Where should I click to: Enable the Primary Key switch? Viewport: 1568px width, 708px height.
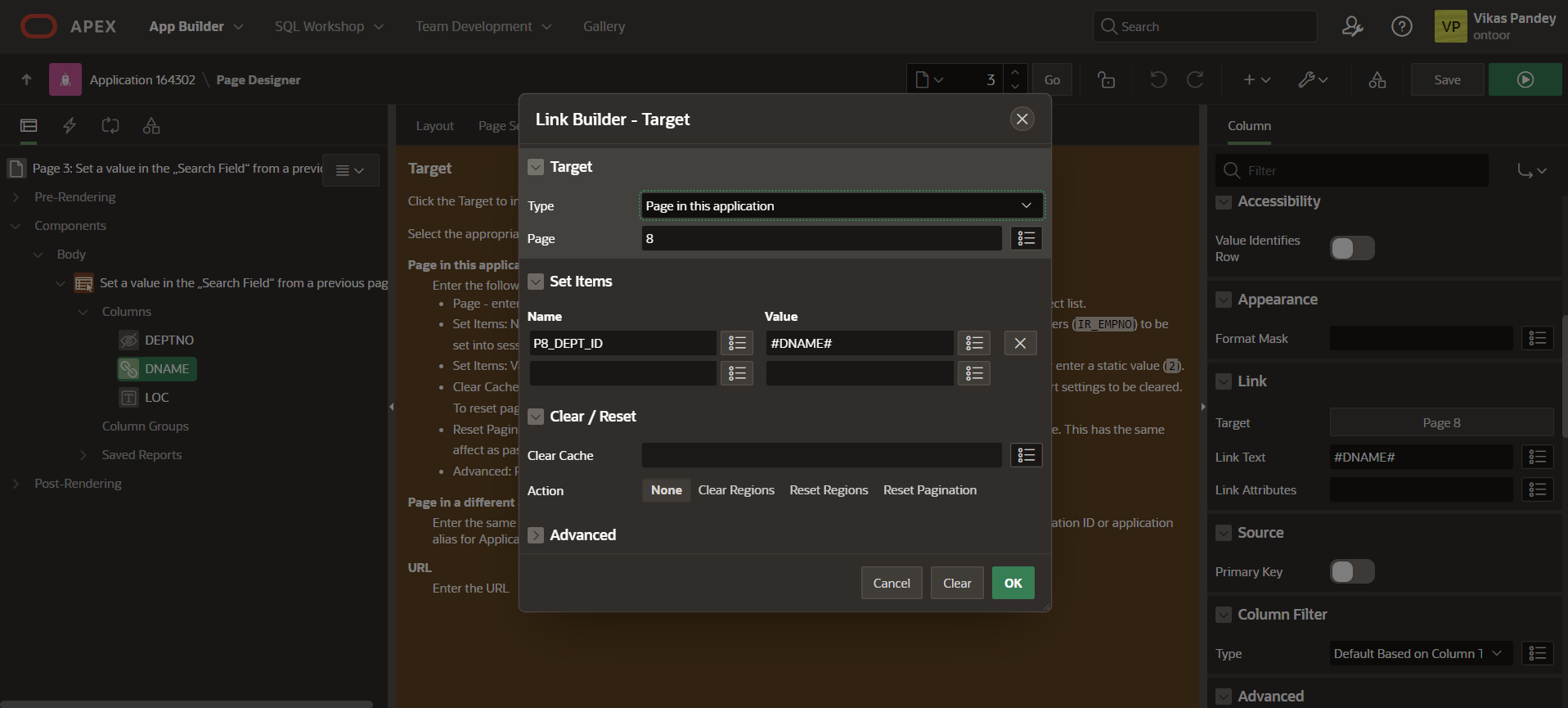(x=1351, y=571)
